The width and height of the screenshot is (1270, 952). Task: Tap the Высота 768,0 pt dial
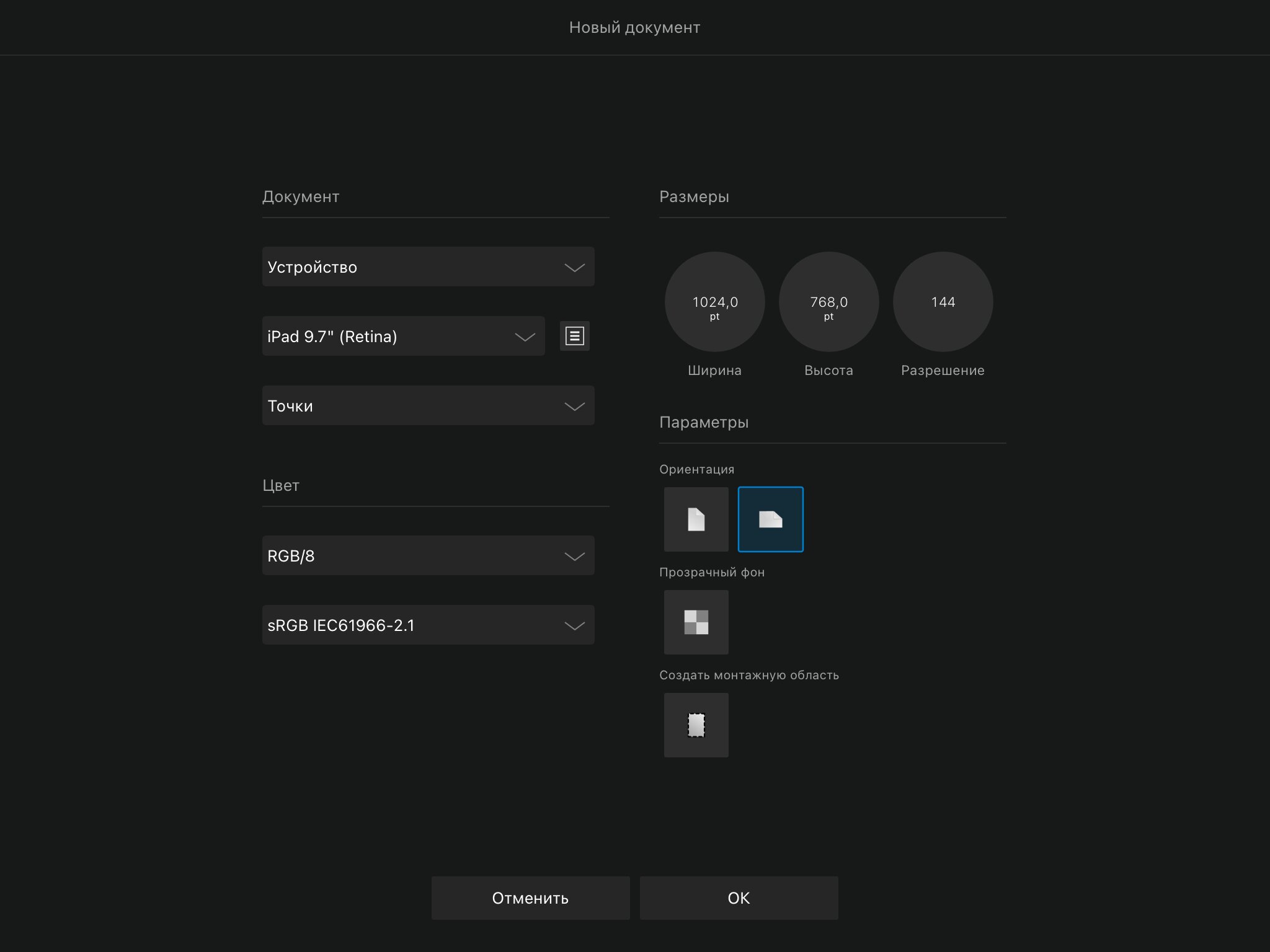pyautogui.click(x=828, y=302)
